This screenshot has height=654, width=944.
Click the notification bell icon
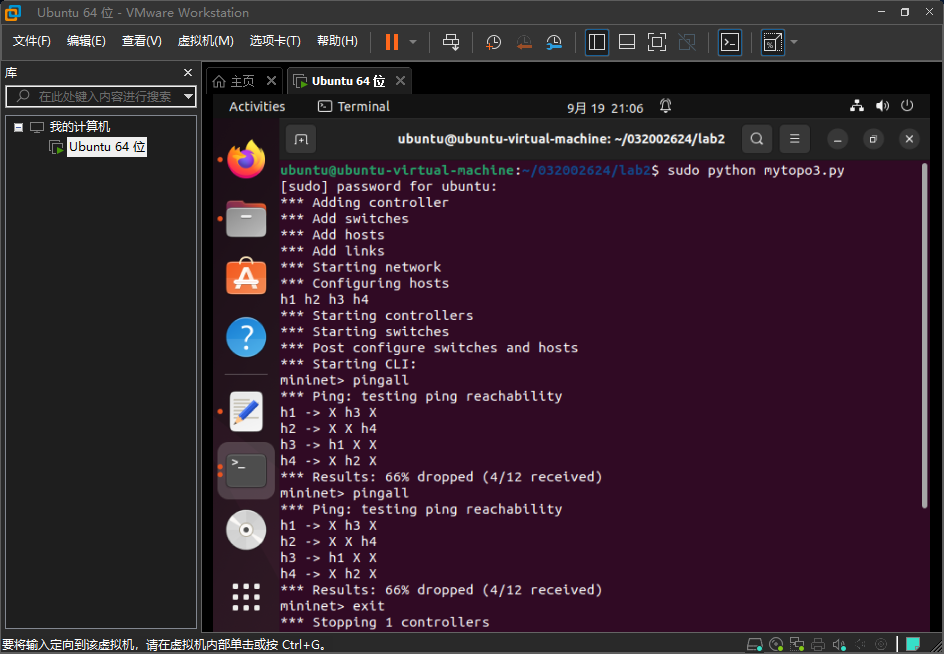tap(665, 107)
